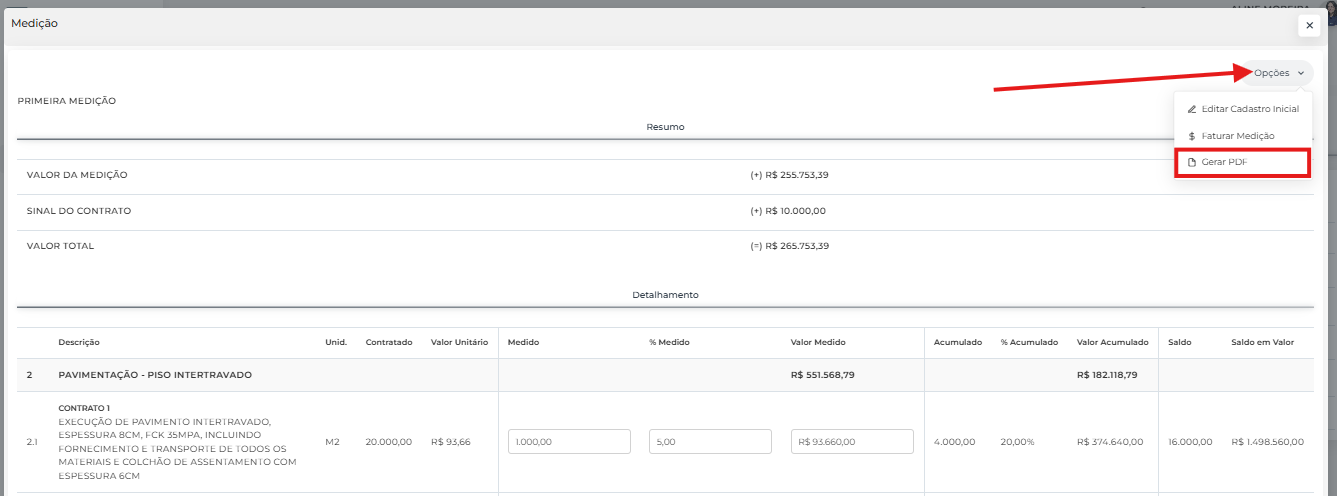Close the Medição dialog with the X

click(x=1309, y=26)
